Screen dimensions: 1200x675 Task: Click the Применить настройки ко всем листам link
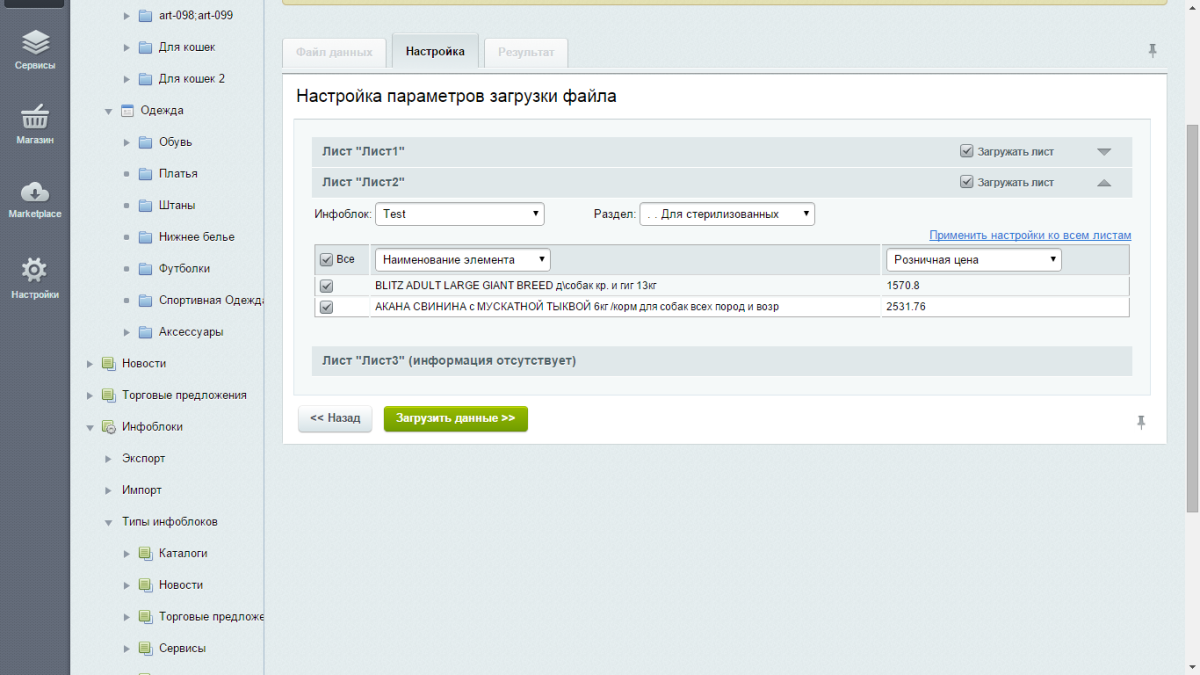click(1030, 236)
